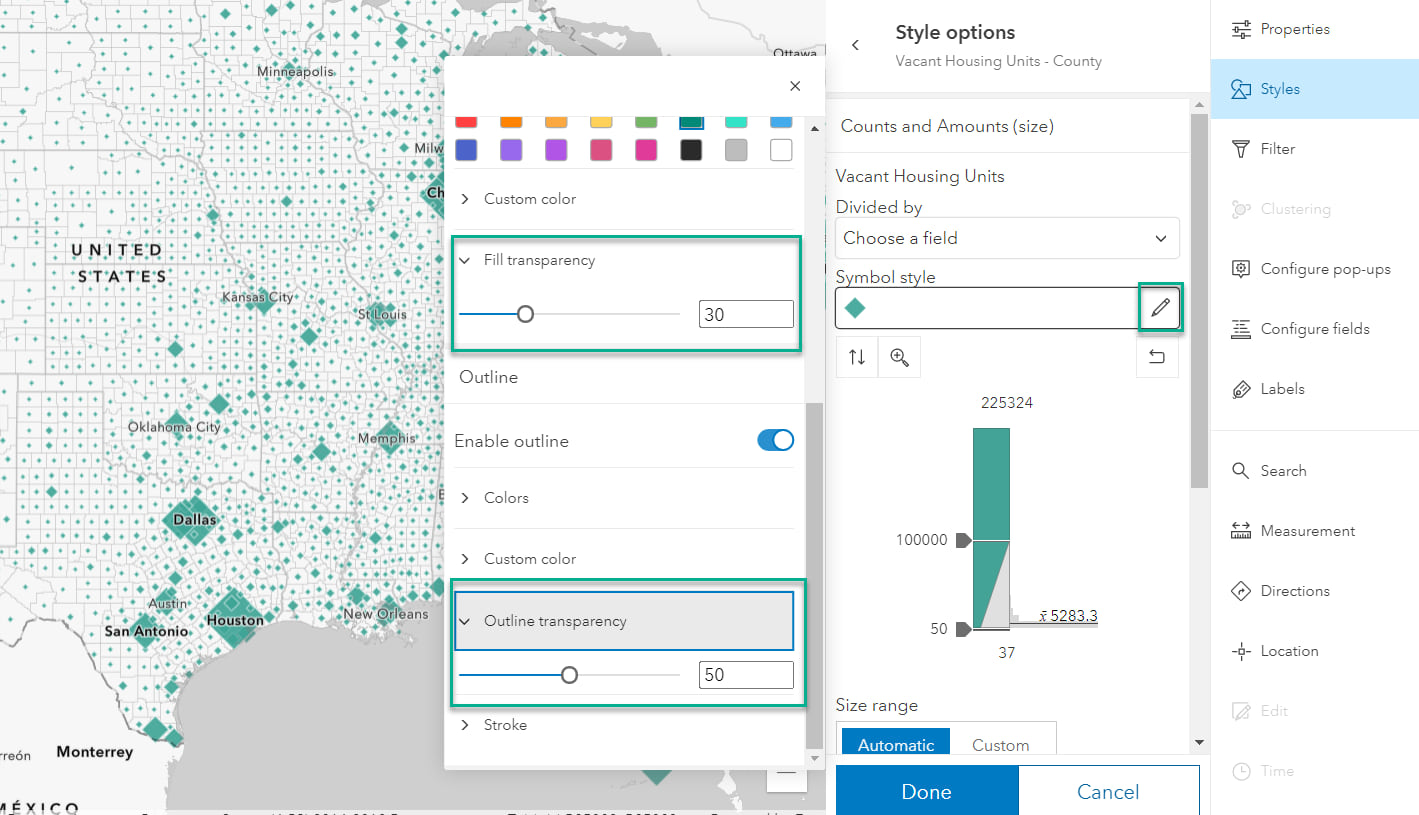Screen dimensions: 1419x815
Task: Open the Search tool
Action: pyautogui.click(x=1315, y=471)
